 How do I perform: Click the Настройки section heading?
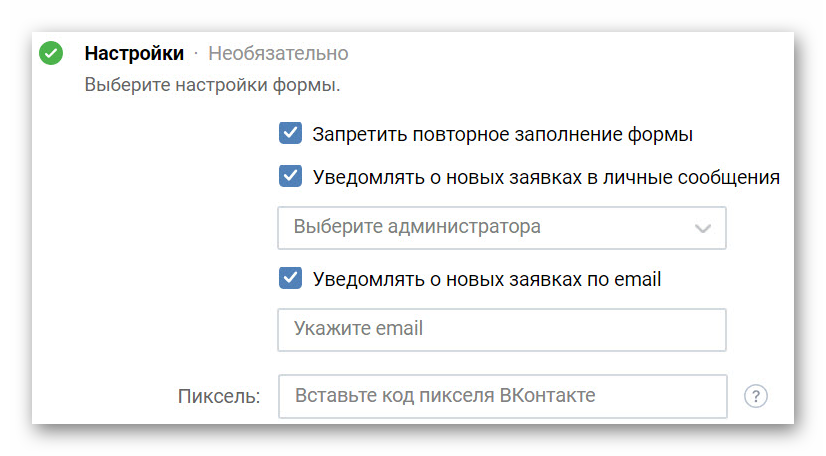(x=134, y=53)
